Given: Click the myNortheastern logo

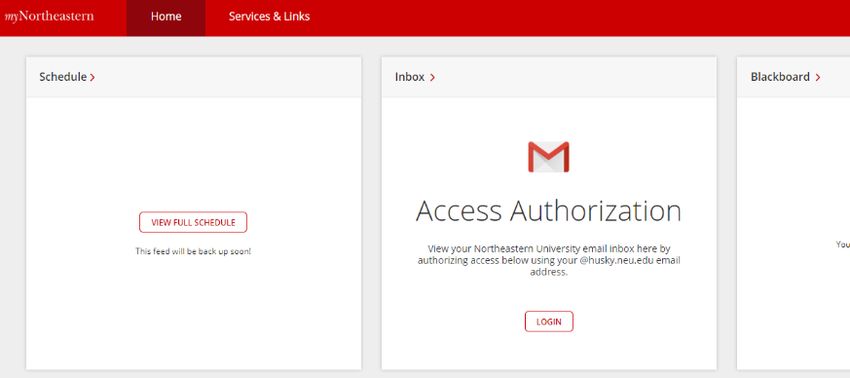Looking at the screenshot, I should (x=49, y=16).
